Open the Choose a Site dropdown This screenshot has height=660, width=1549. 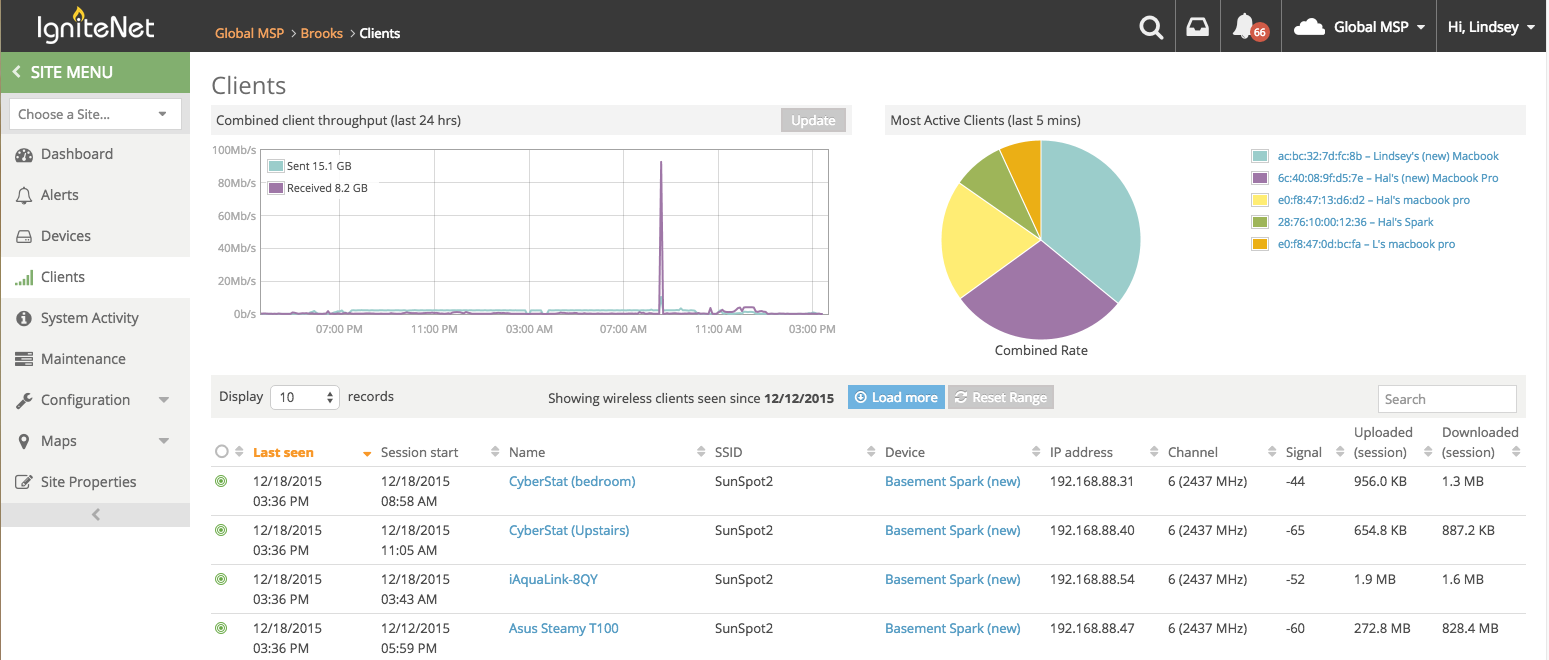click(94, 113)
